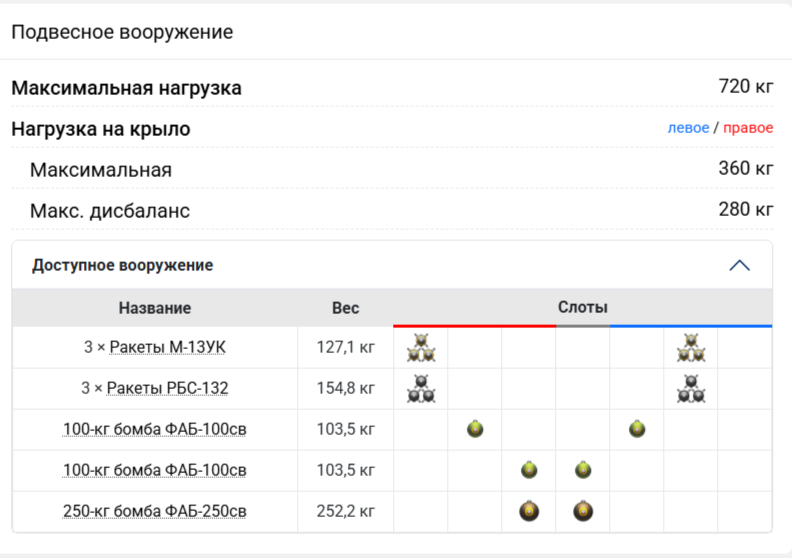
Task: Click the Слоты column header
Action: tap(582, 307)
